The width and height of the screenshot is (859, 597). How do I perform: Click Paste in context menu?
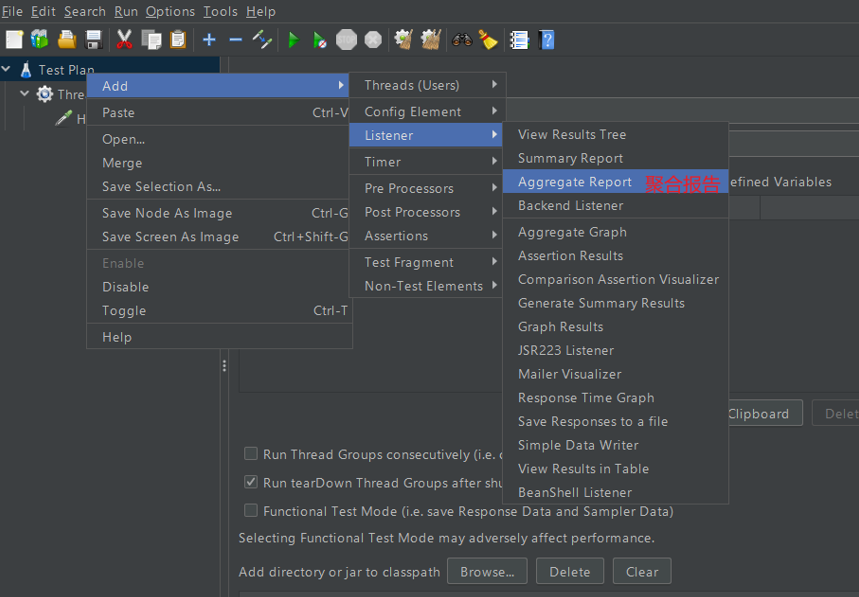point(219,112)
